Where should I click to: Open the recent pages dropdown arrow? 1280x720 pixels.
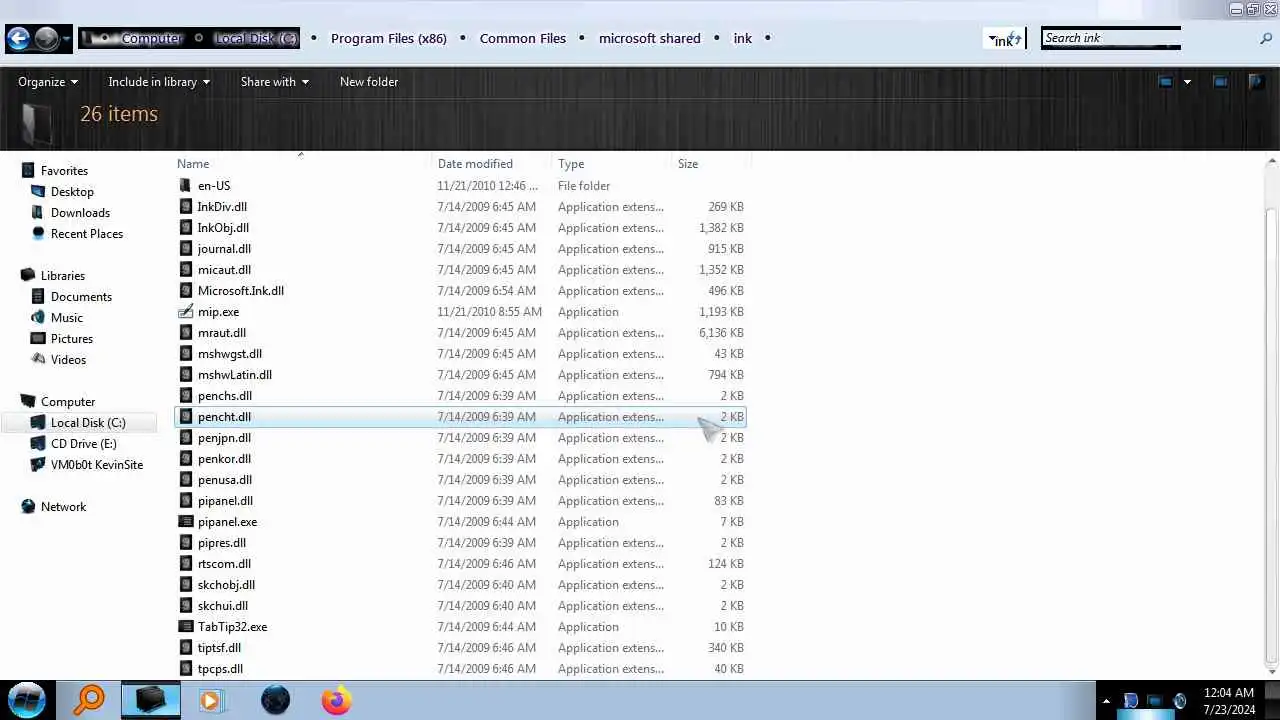point(67,39)
